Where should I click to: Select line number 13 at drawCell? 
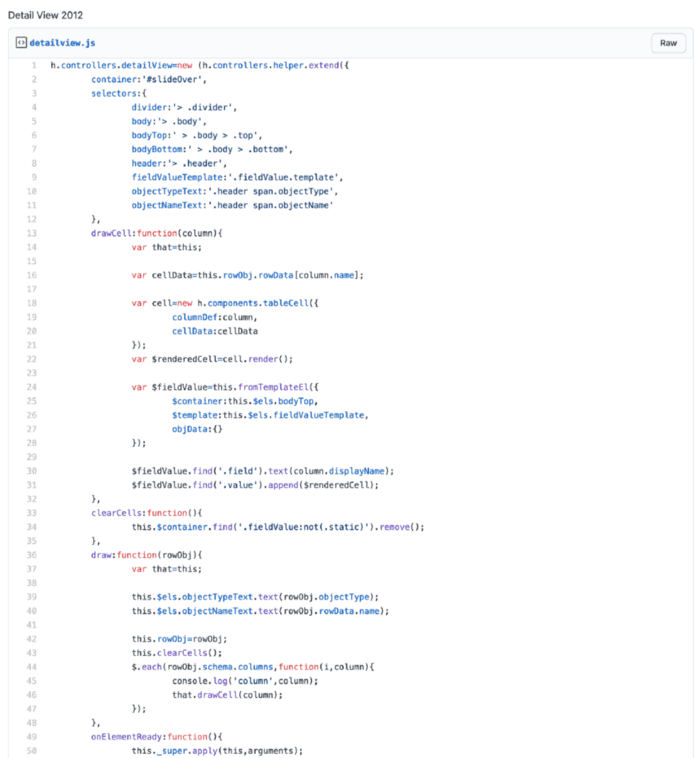pyautogui.click(x=32, y=233)
